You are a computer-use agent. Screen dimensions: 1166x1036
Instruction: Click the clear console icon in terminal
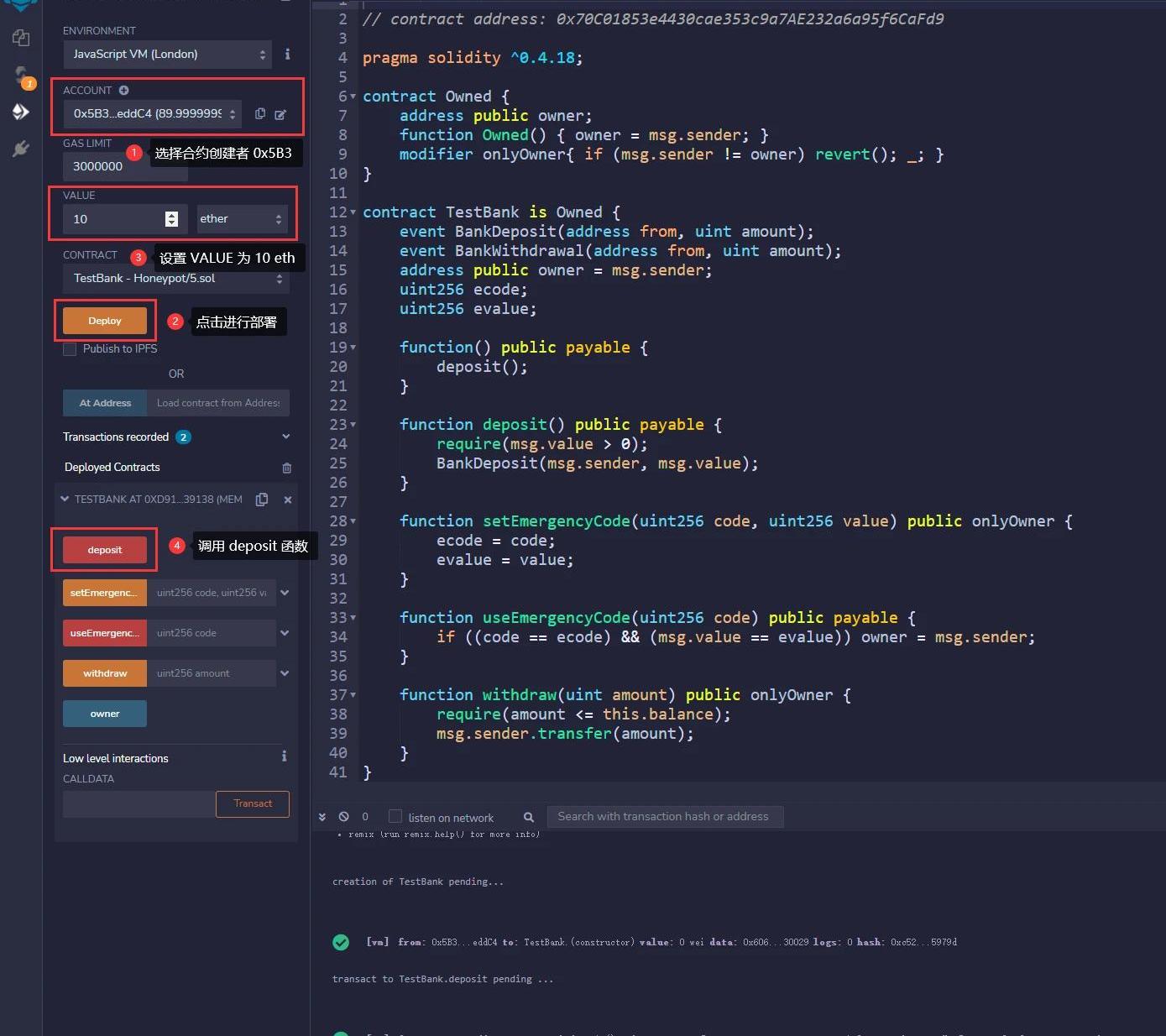tap(344, 816)
